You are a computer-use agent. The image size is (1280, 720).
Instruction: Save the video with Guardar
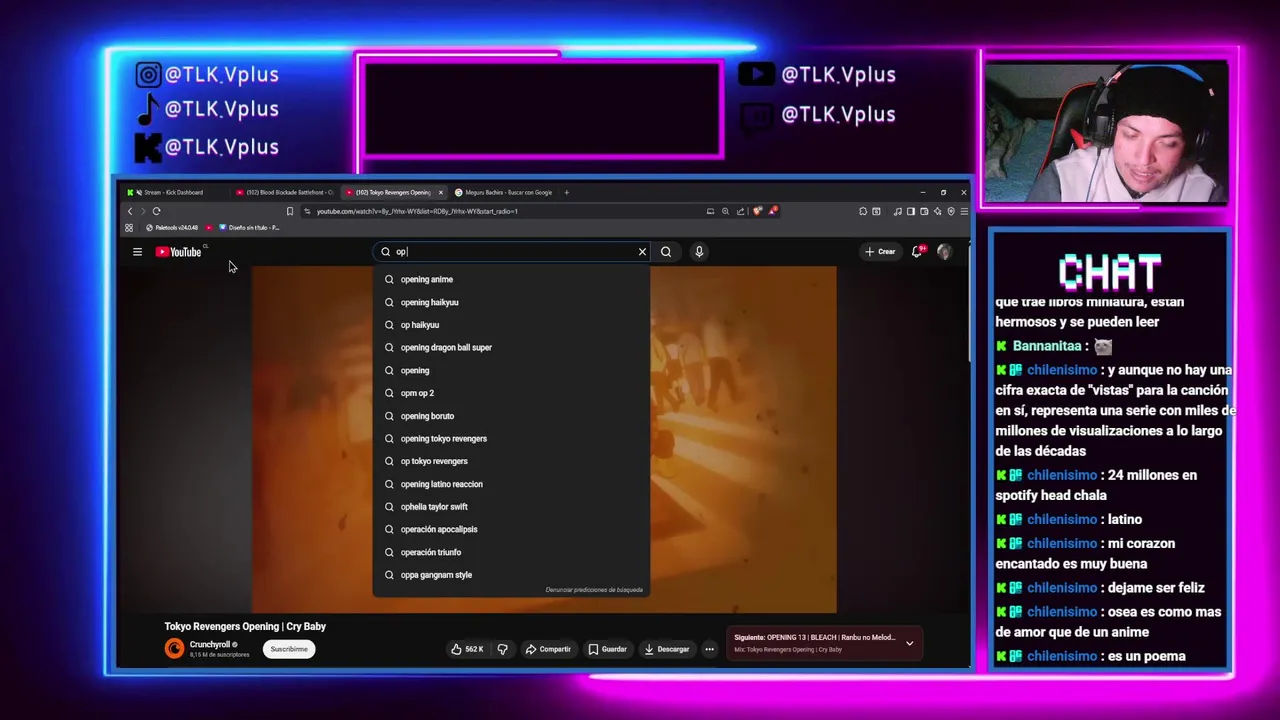(608, 649)
